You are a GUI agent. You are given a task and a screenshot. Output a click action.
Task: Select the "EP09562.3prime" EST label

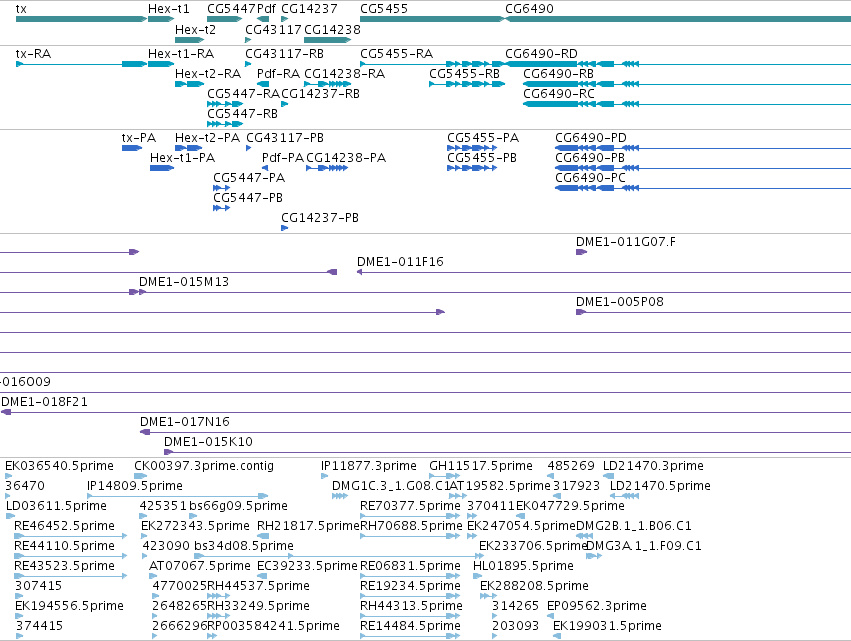point(597,606)
